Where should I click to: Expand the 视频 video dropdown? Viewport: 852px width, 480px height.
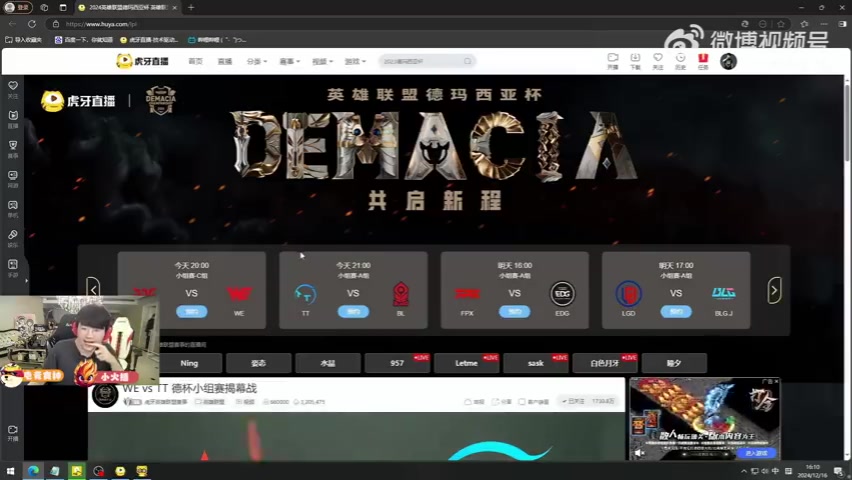(x=322, y=61)
